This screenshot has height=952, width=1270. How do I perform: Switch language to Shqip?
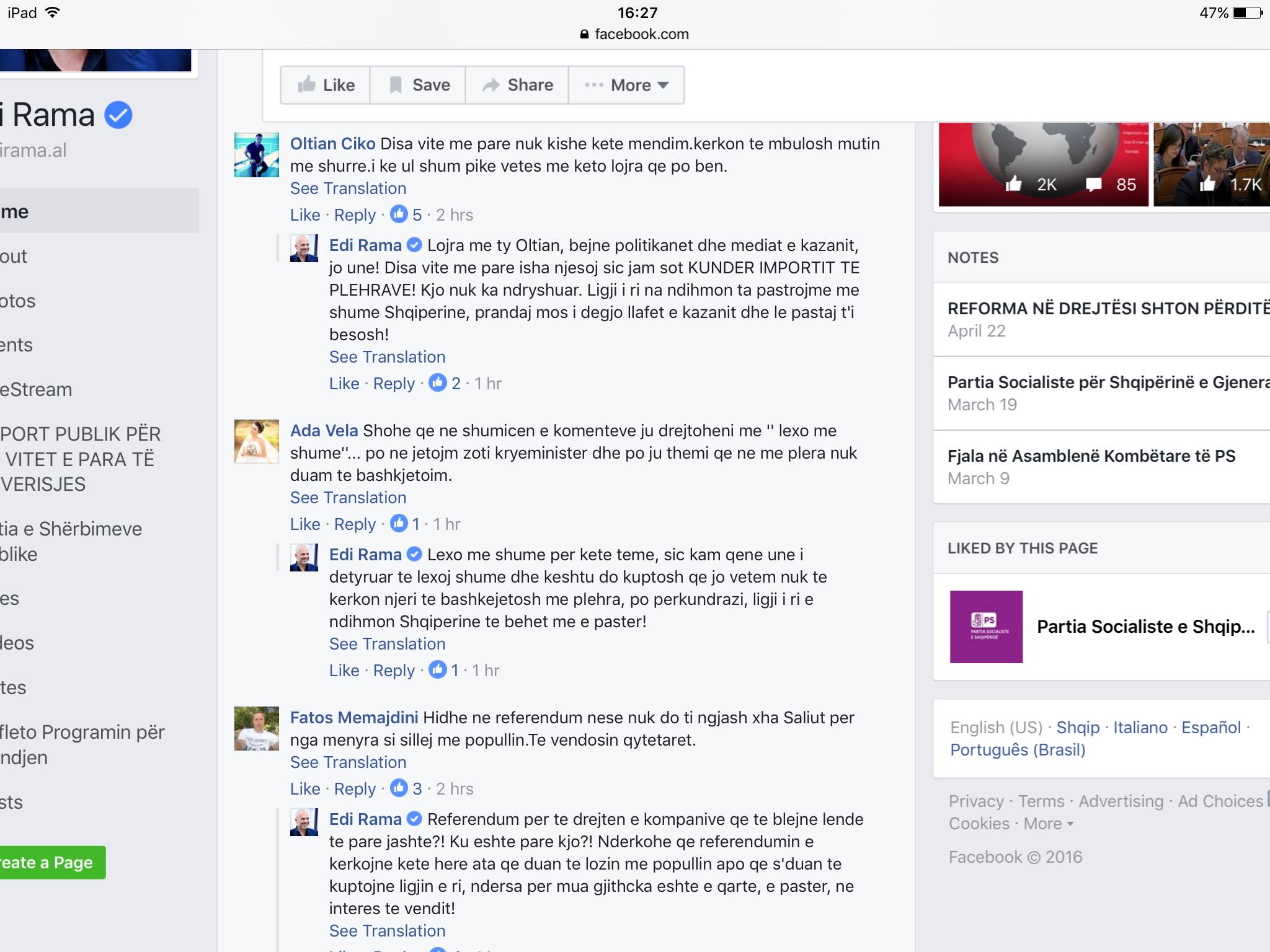[x=1078, y=728]
